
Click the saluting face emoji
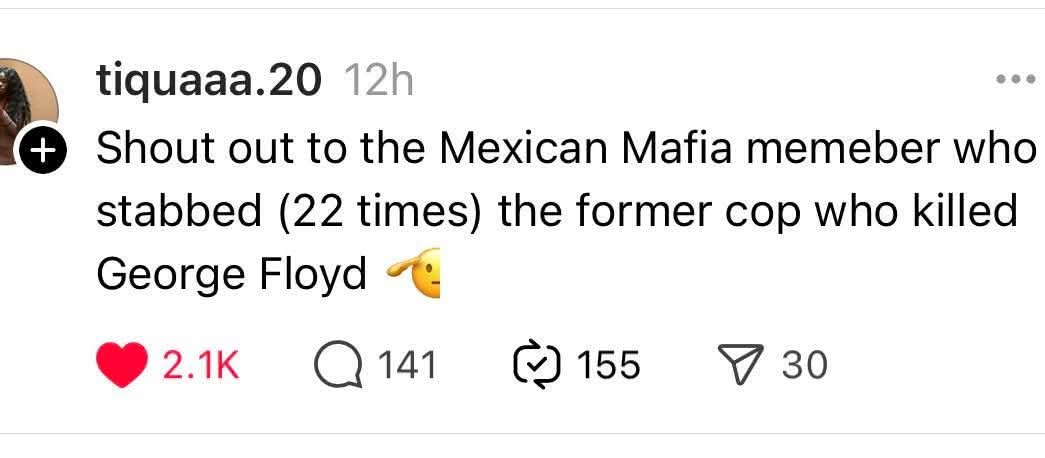(x=413, y=273)
